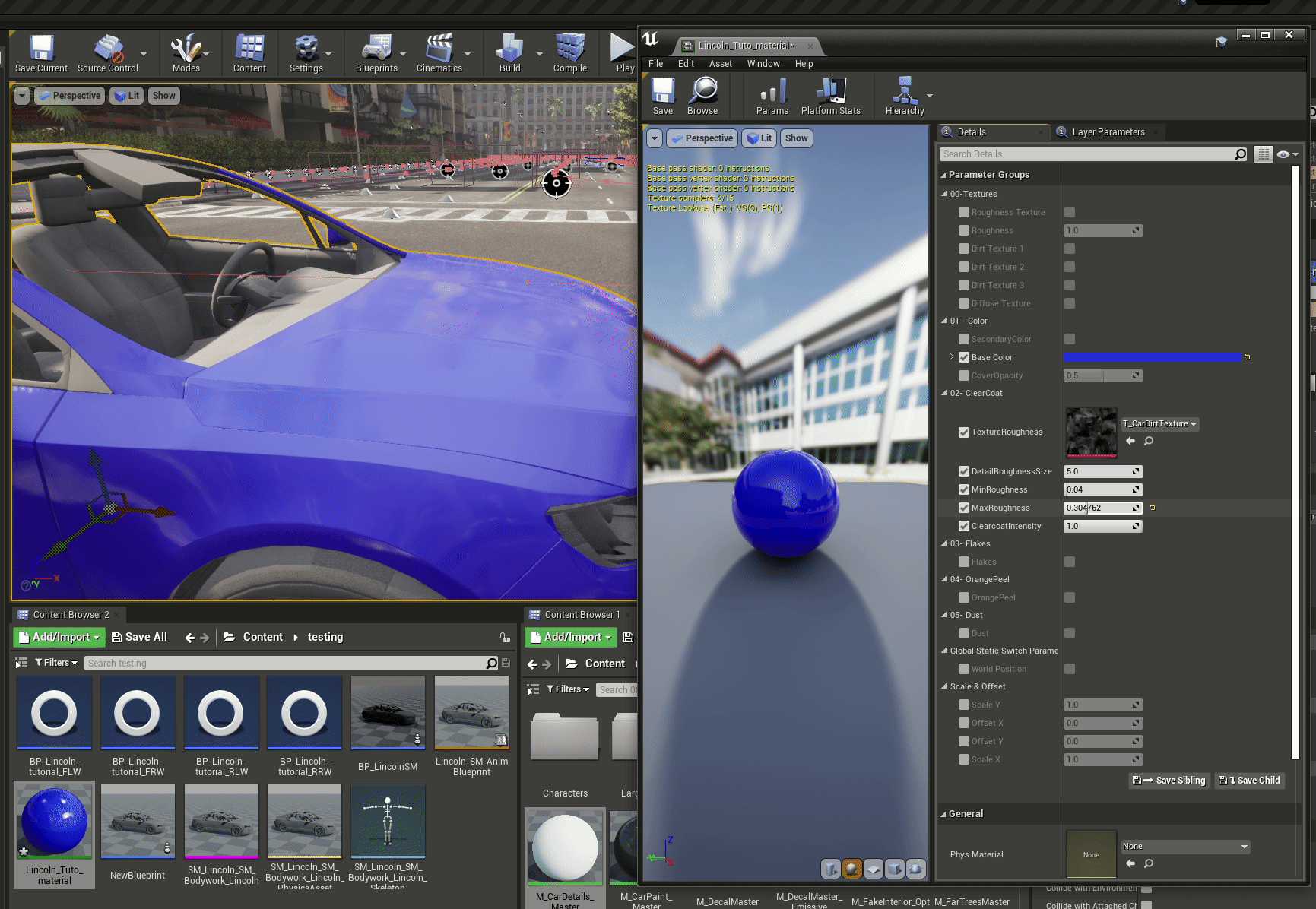This screenshot has height=909, width=1316.
Task: Open Filters dropdown in Content Browser 2
Action: (x=56, y=663)
